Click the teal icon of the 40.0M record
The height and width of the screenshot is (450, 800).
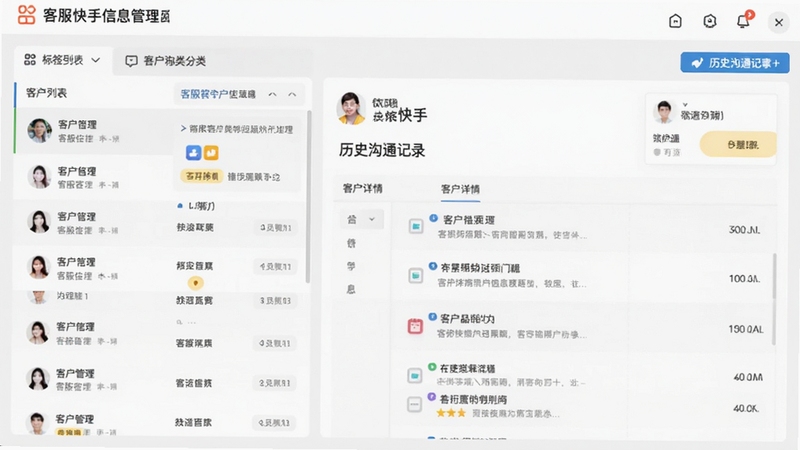pos(415,376)
